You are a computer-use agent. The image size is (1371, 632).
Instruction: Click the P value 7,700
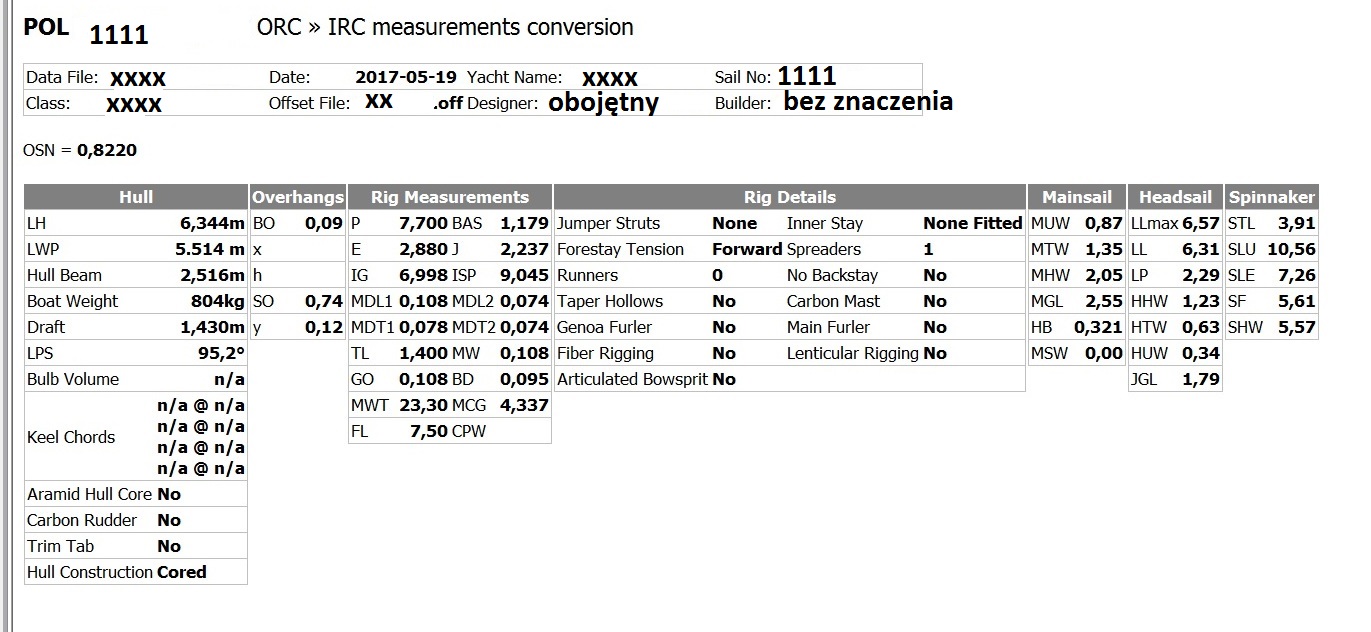click(x=423, y=223)
